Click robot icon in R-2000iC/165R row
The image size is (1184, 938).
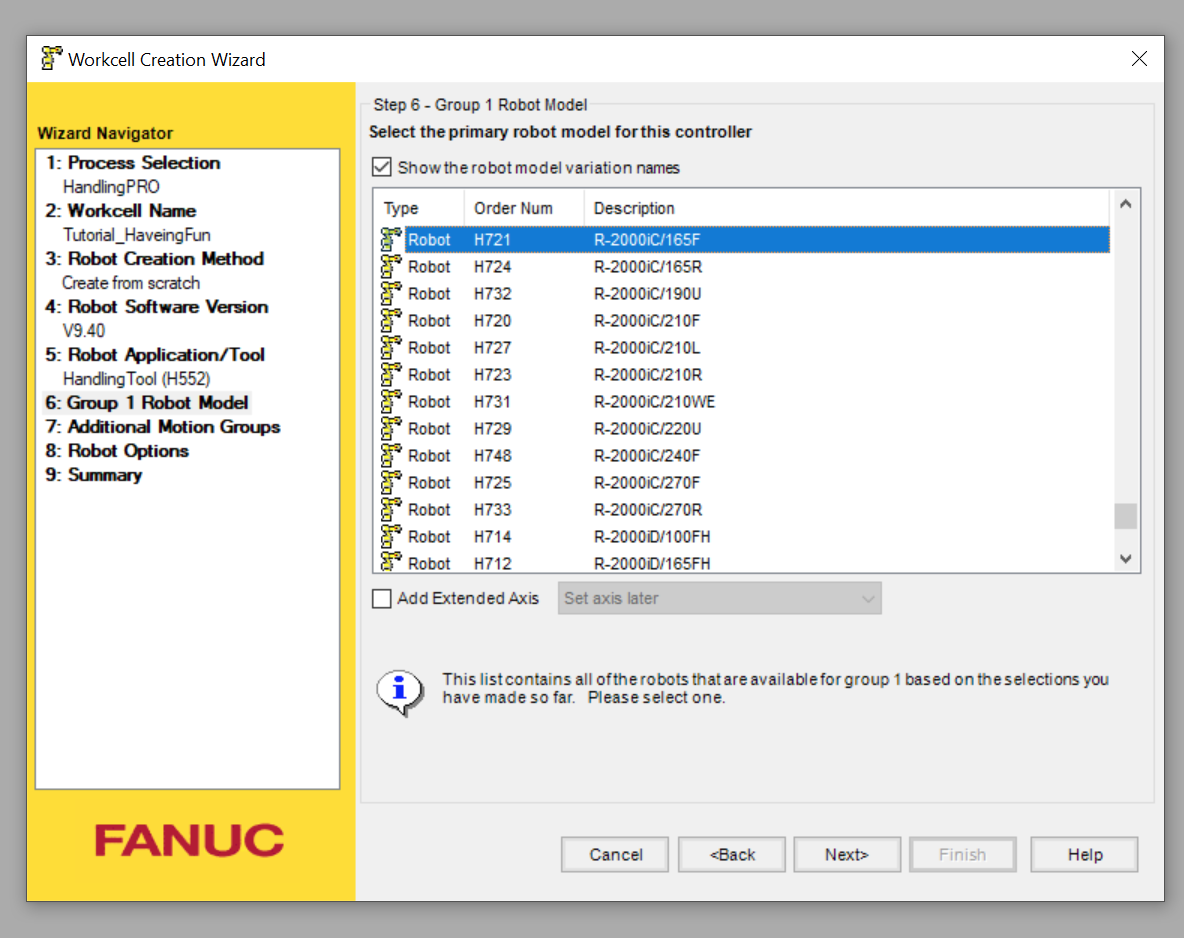pyautogui.click(x=390, y=267)
